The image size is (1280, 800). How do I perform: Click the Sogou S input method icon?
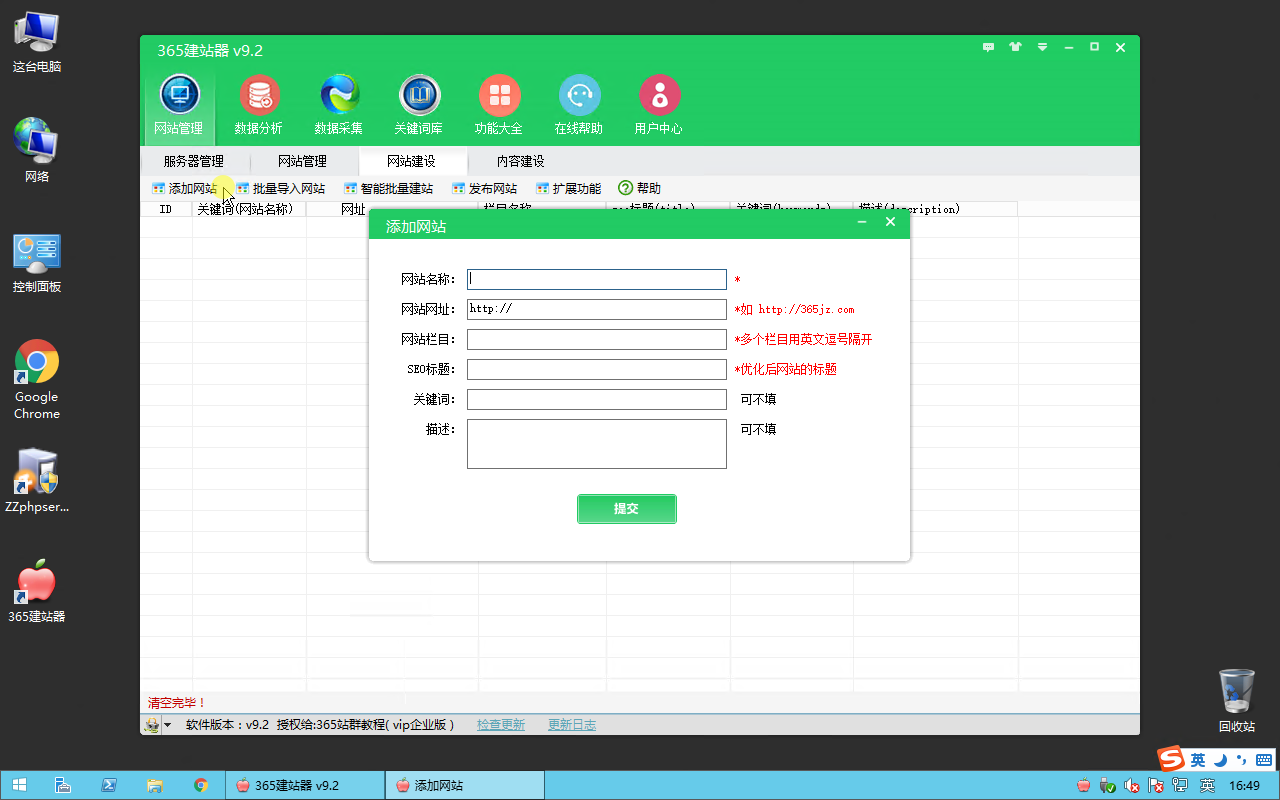(x=1171, y=759)
